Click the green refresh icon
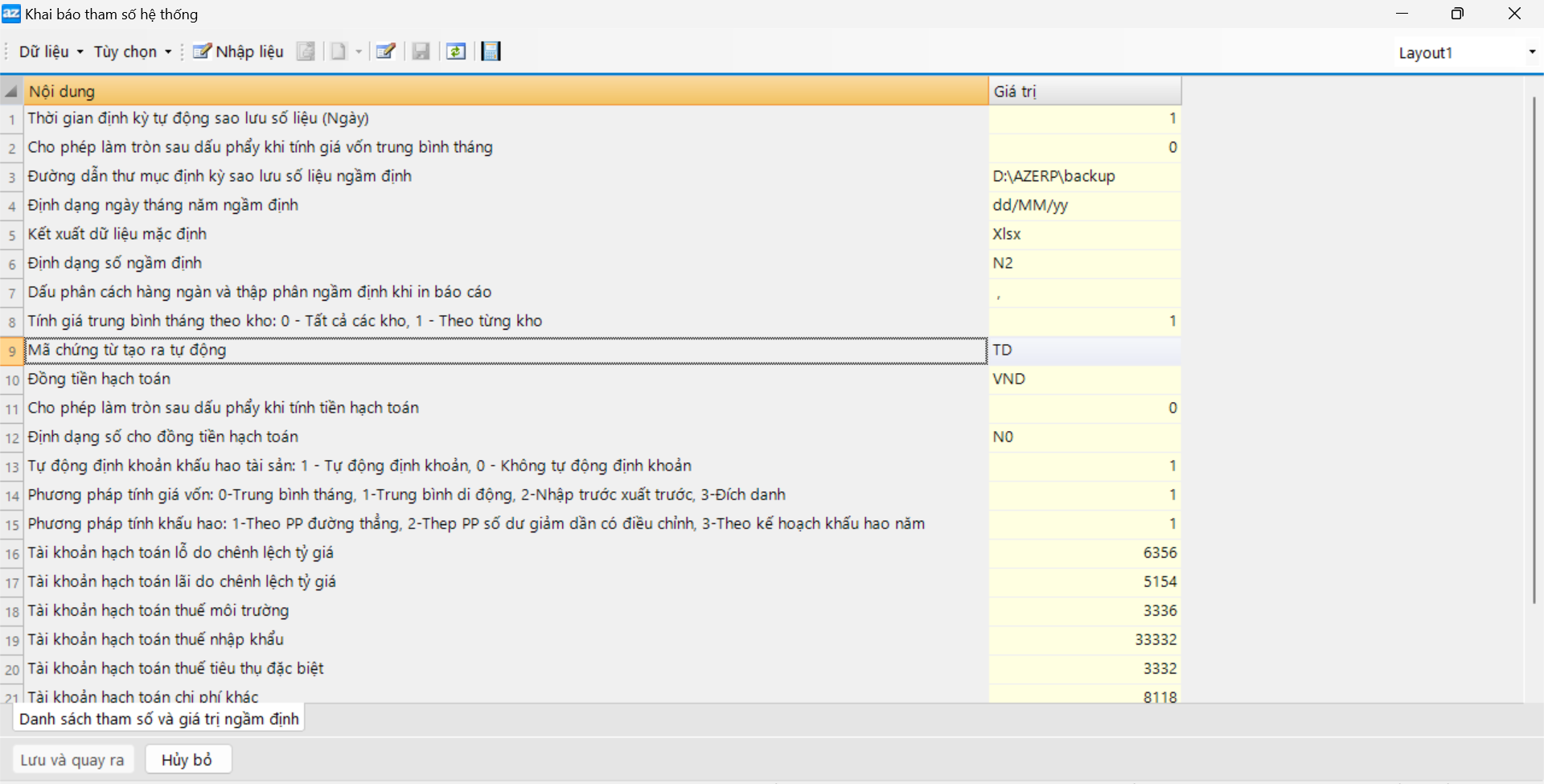1544x784 pixels. click(x=456, y=52)
